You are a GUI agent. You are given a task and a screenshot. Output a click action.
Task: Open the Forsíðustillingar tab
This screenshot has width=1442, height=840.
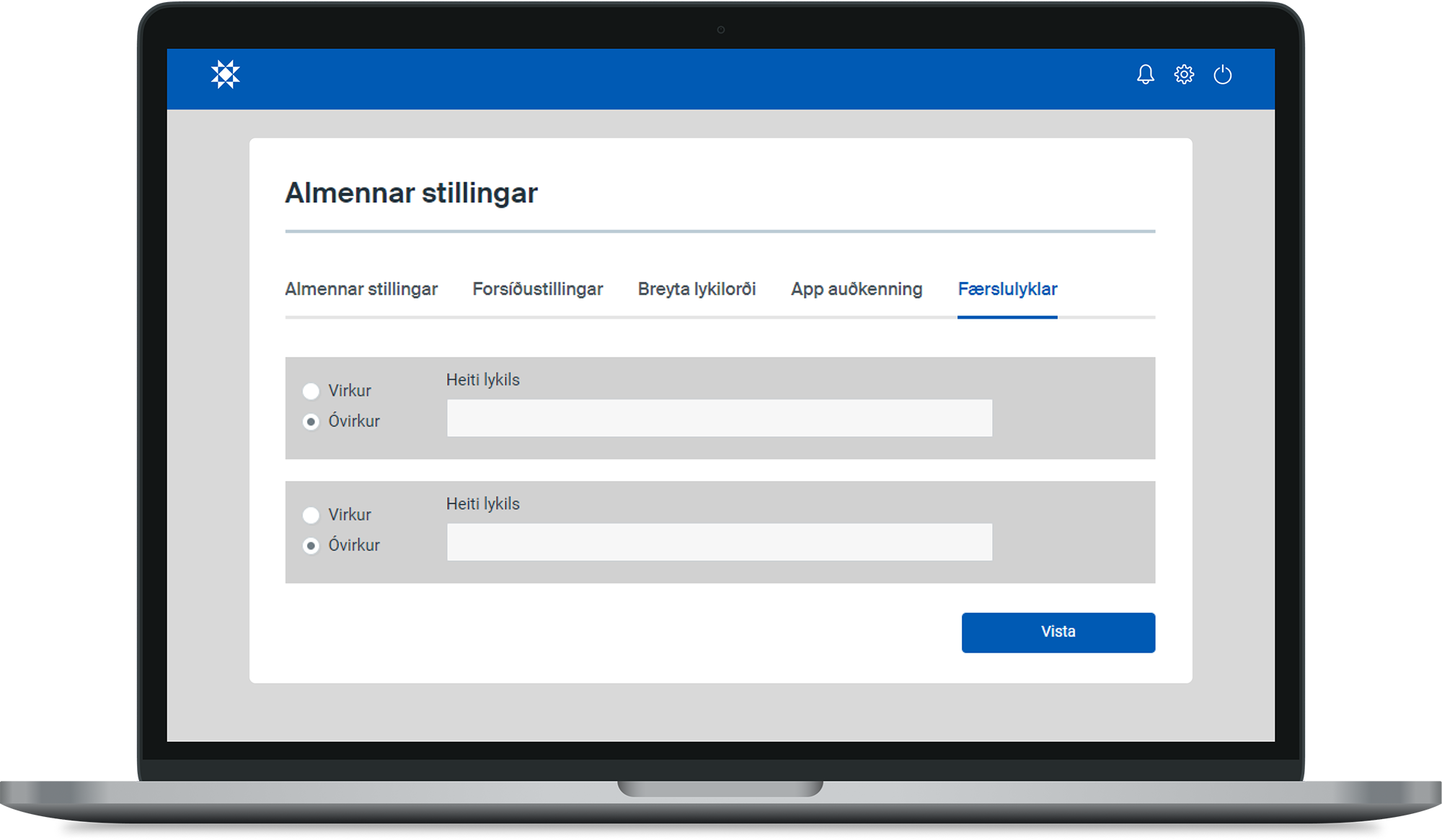(537, 289)
